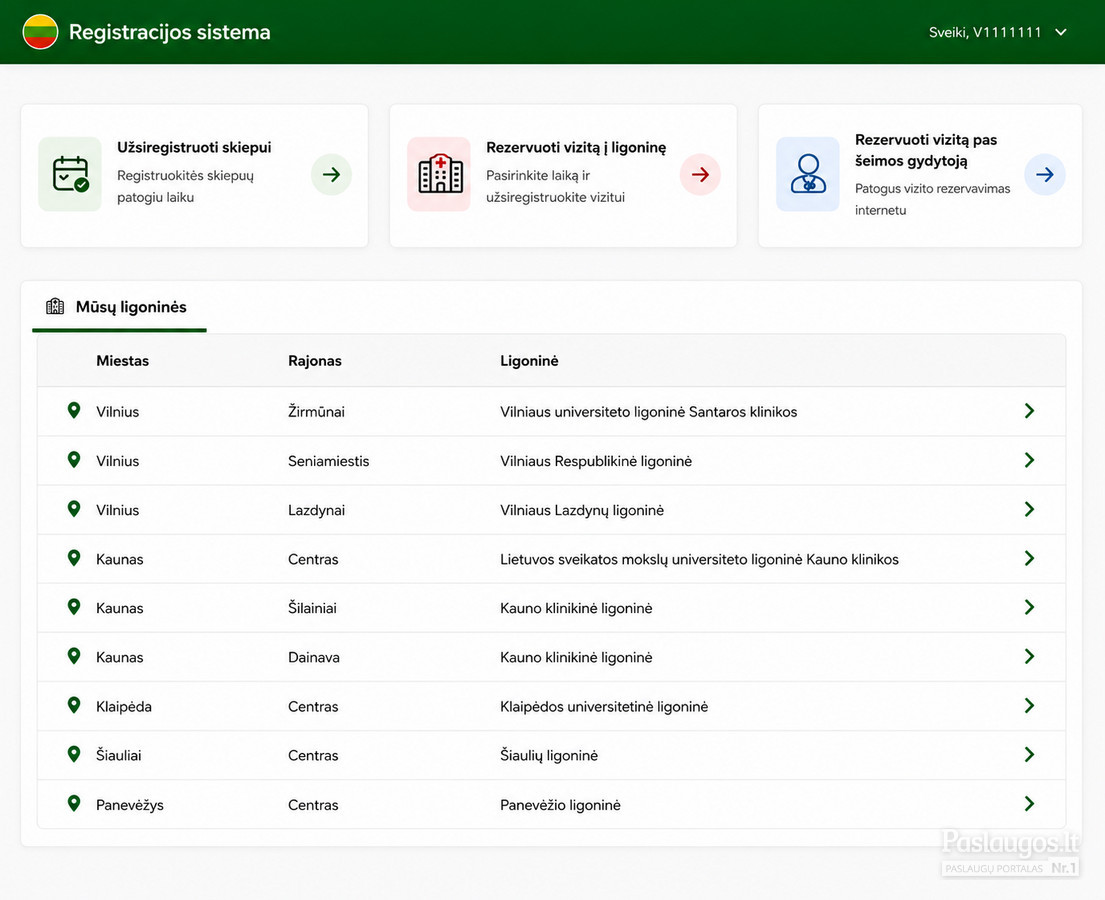1105x900 pixels.
Task: Click Registruokitės skiepų patogiu laiku description
Action: [x=185, y=186]
